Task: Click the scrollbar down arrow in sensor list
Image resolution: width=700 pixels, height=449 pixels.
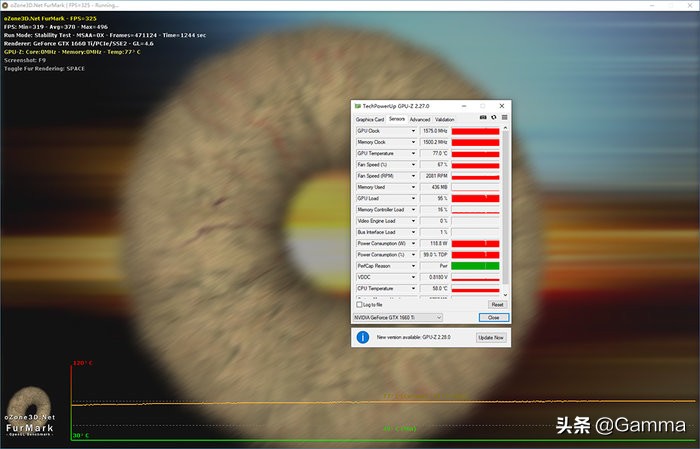Action: 505,295
